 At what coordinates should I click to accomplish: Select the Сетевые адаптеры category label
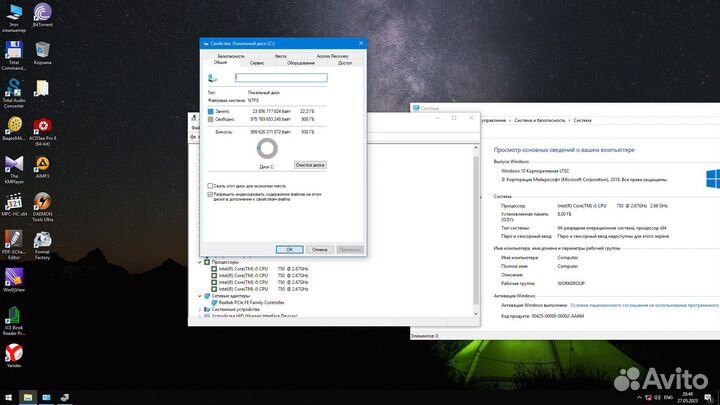[x=231, y=296]
